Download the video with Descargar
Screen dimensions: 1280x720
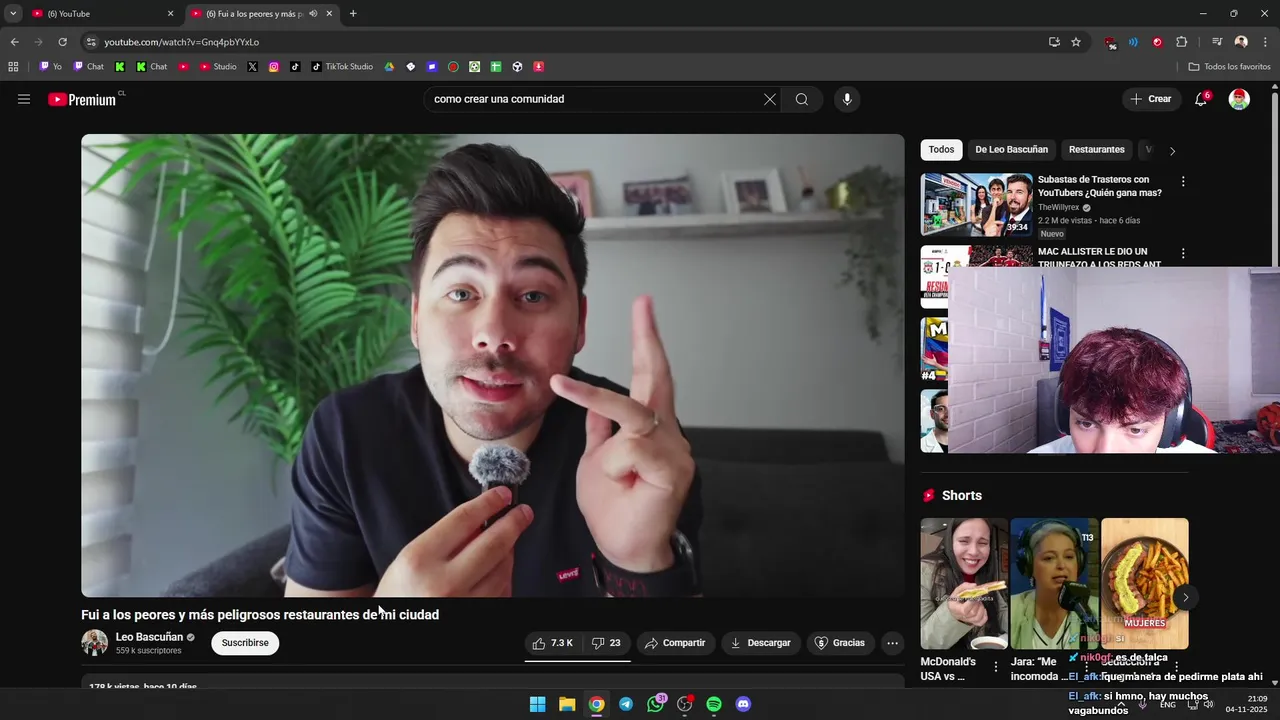pos(761,643)
